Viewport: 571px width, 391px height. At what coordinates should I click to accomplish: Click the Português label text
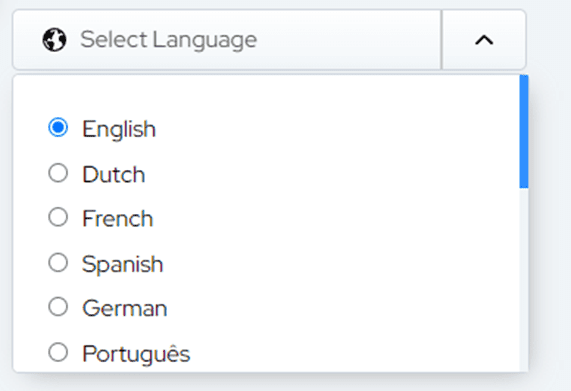coord(136,354)
